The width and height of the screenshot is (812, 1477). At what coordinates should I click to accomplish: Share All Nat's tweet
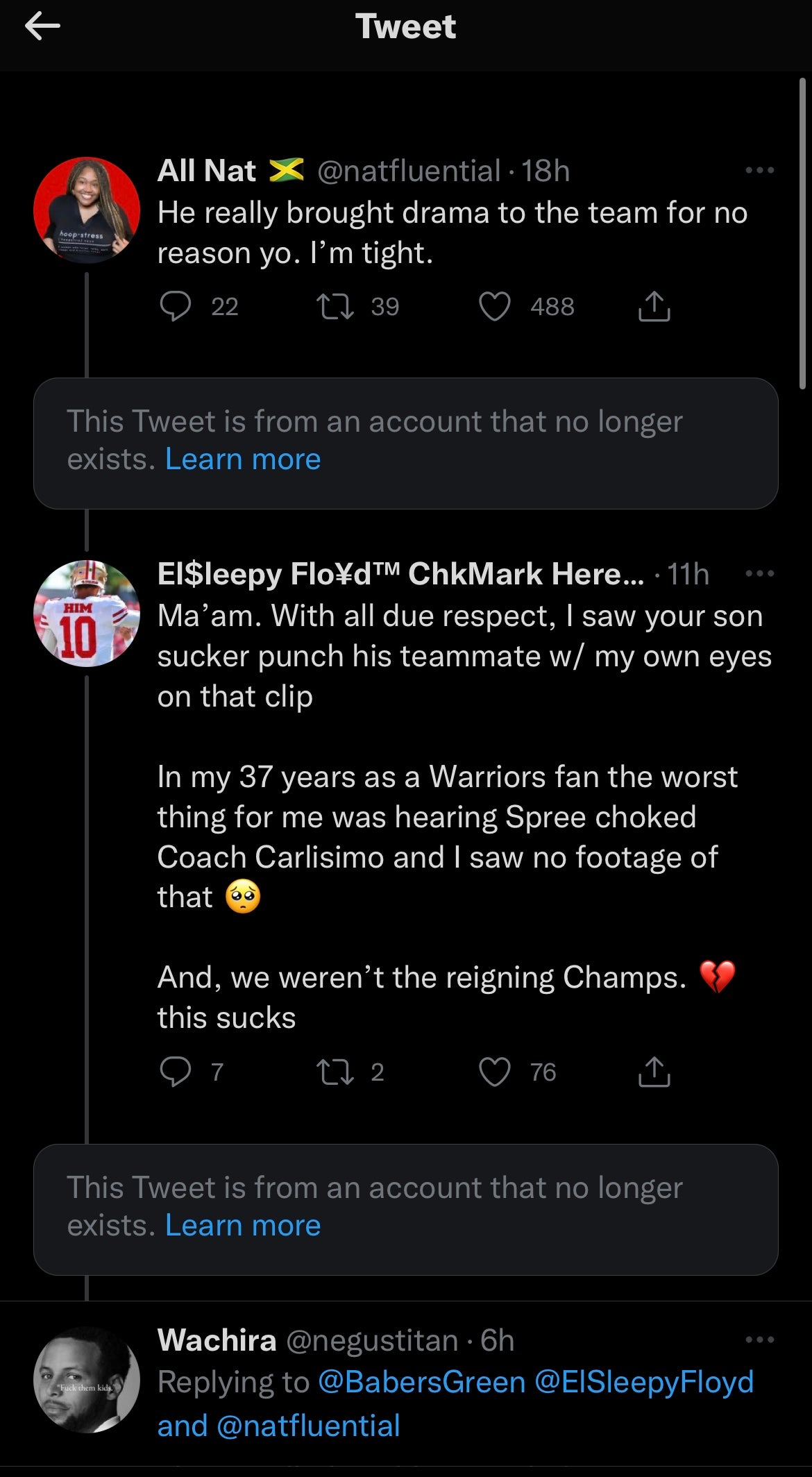click(654, 306)
